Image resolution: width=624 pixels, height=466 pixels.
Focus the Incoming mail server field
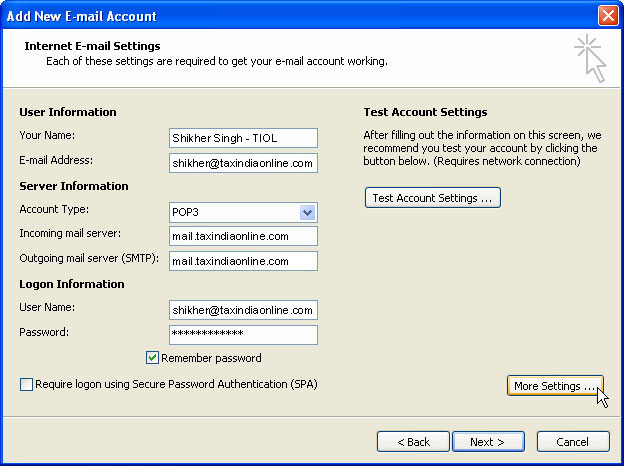pyautogui.click(x=243, y=236)
